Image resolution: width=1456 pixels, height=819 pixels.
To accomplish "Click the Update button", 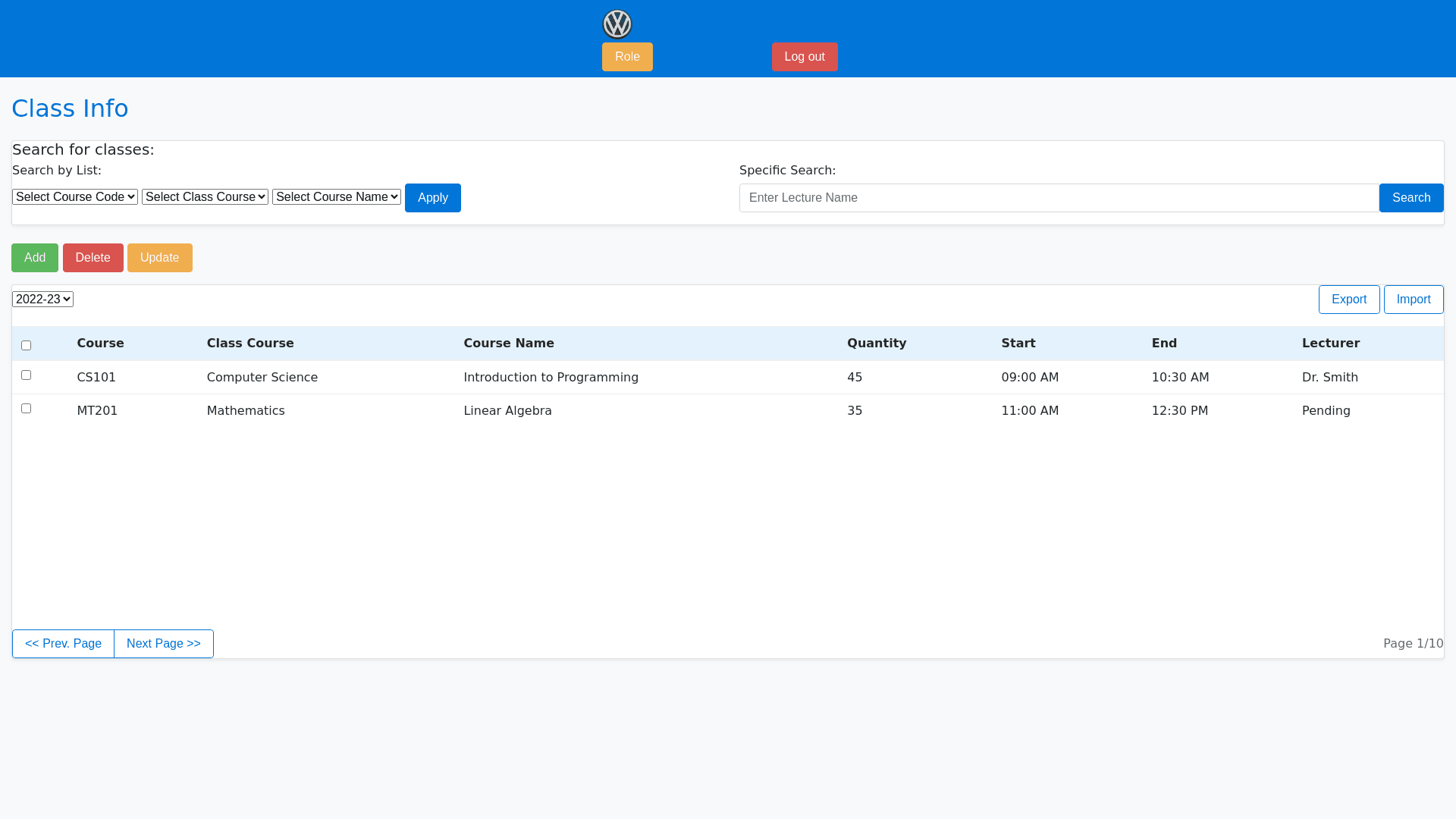I will (x=159, y=257).
